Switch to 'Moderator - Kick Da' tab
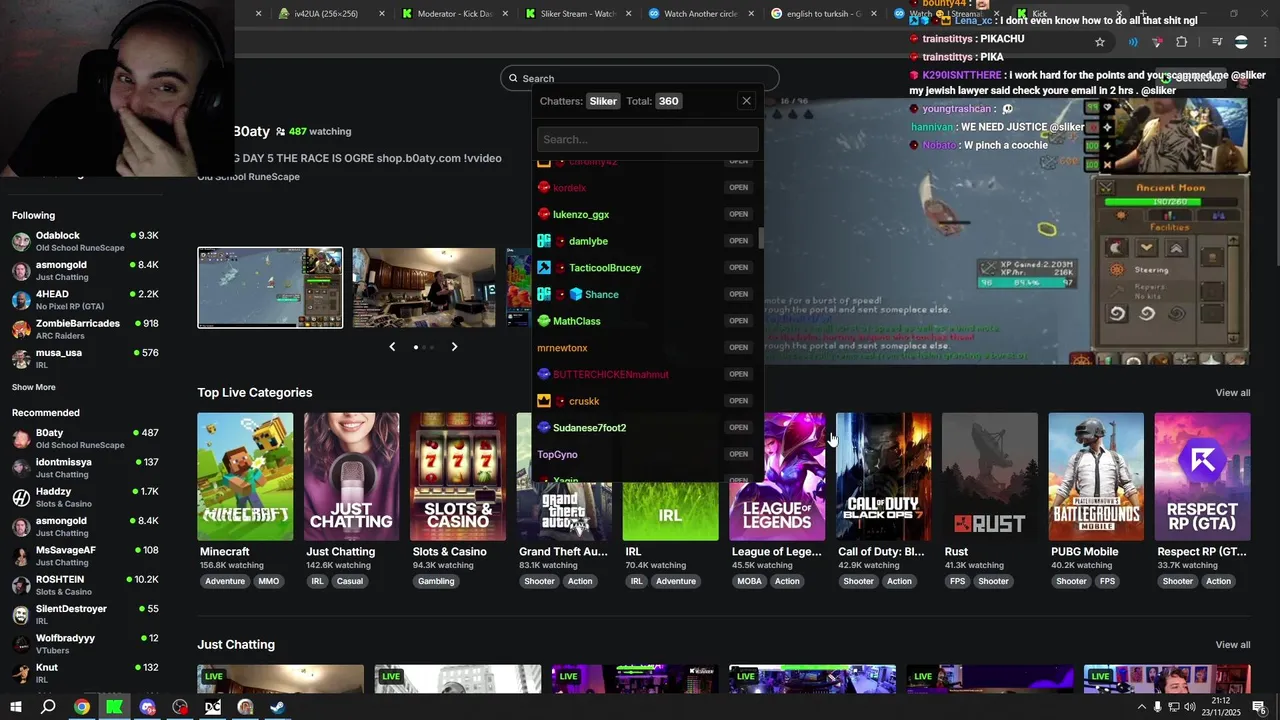1280x720 pixels. pos(454,14)
